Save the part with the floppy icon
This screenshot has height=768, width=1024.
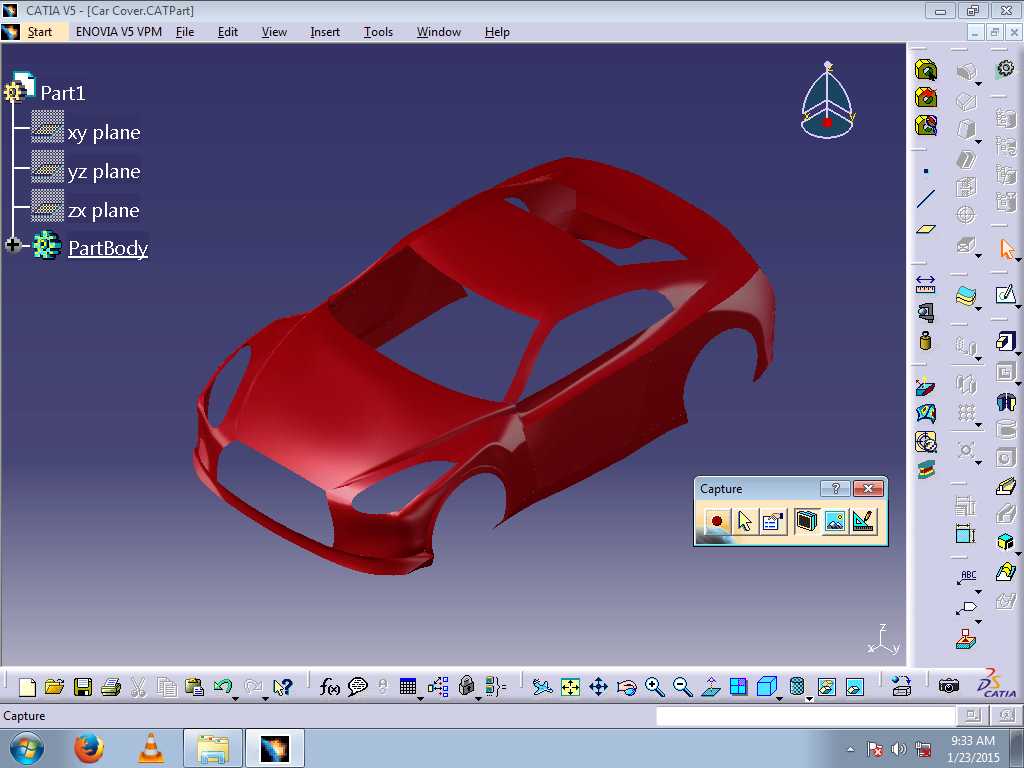[83, 687]
